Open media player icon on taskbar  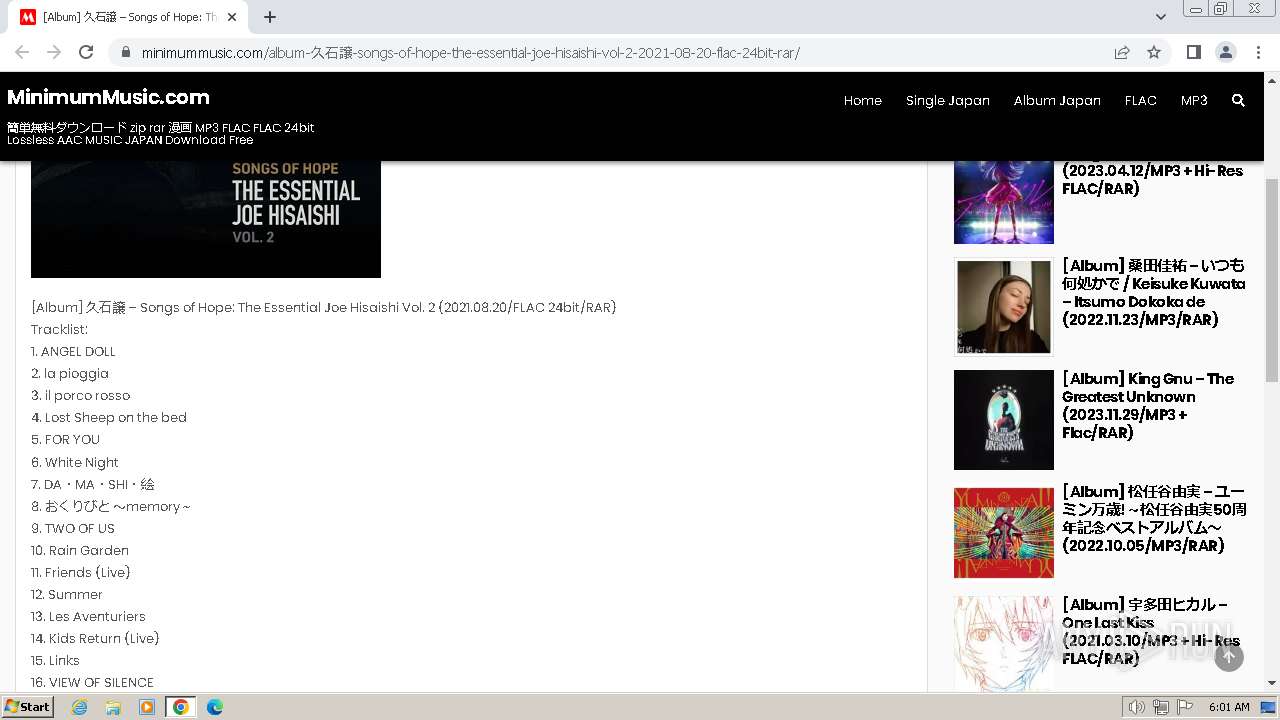pos(147,707)
